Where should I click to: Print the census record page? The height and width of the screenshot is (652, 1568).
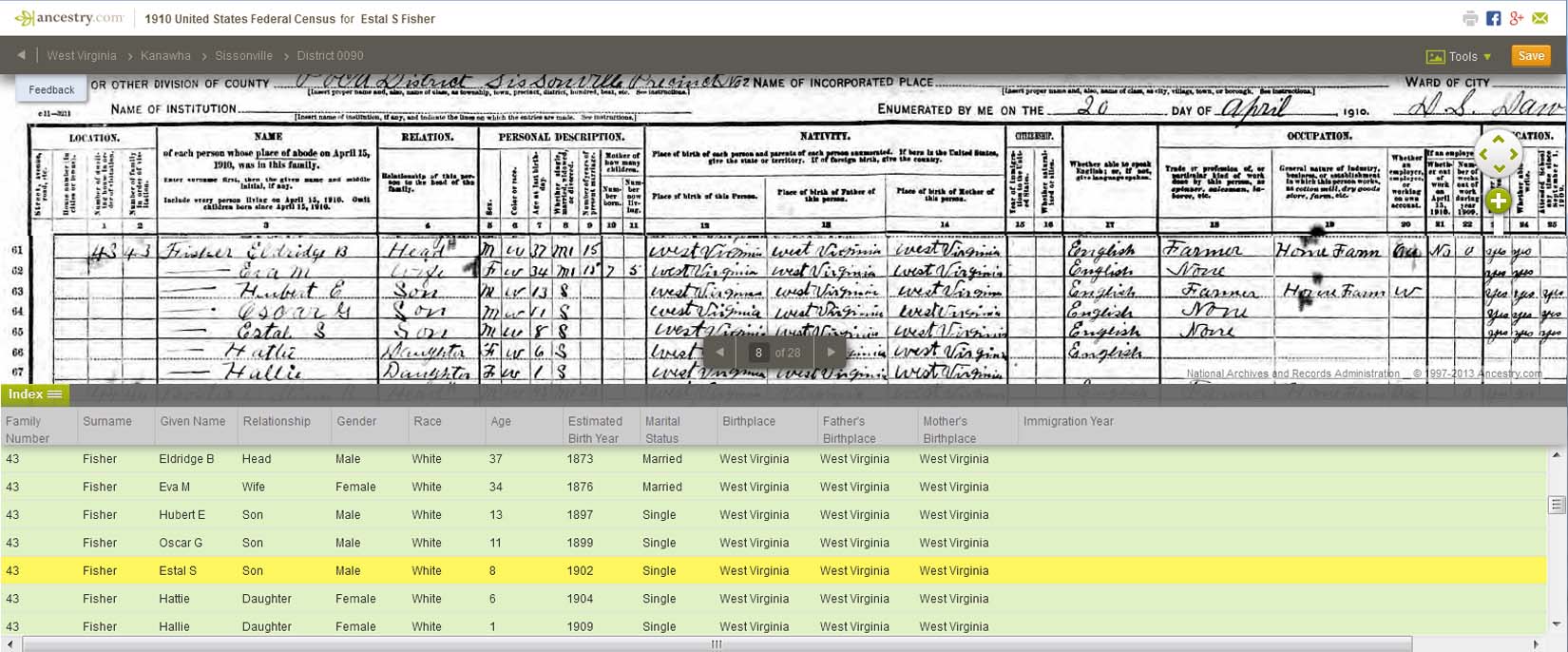coord(1470,18)
